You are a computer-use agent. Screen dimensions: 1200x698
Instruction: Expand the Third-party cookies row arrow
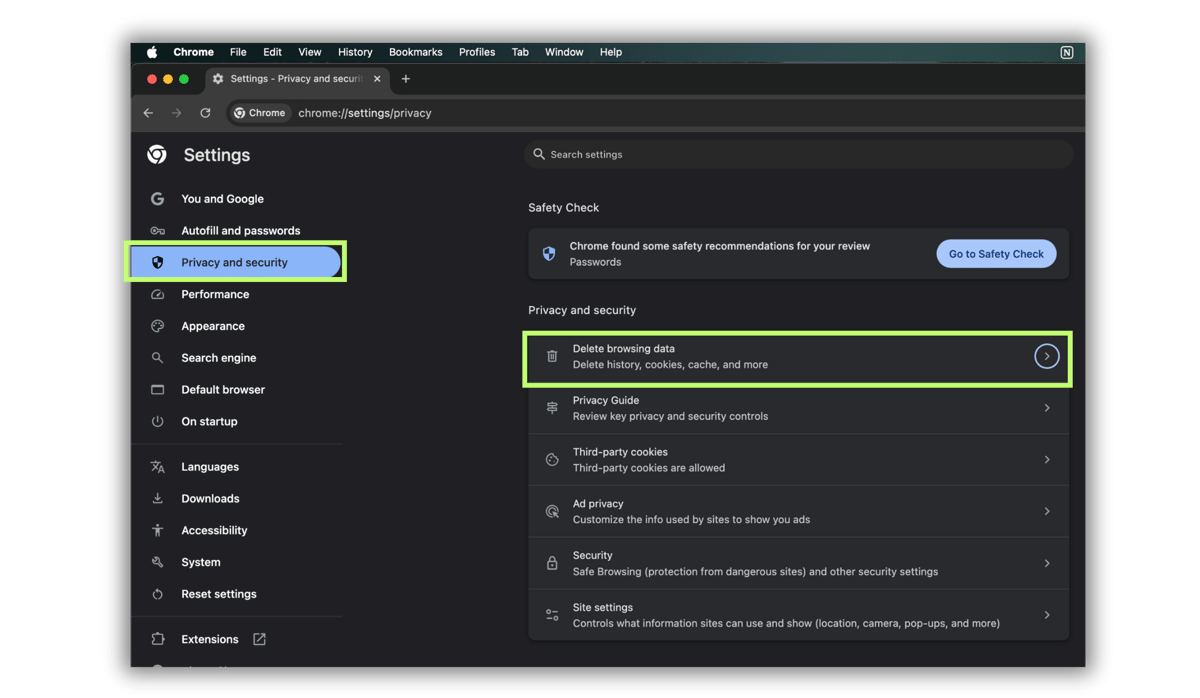coord(1046,460)
